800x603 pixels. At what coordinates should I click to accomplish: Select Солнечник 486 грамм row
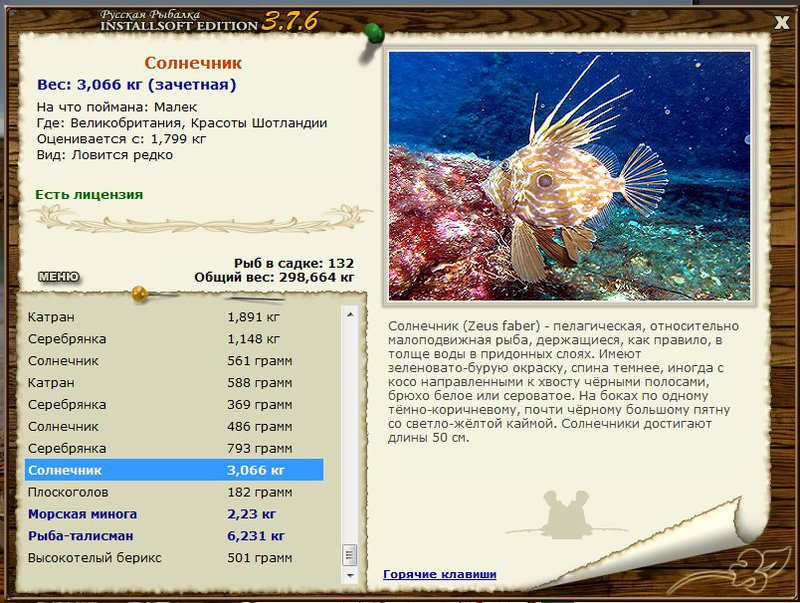pos(174,426)
